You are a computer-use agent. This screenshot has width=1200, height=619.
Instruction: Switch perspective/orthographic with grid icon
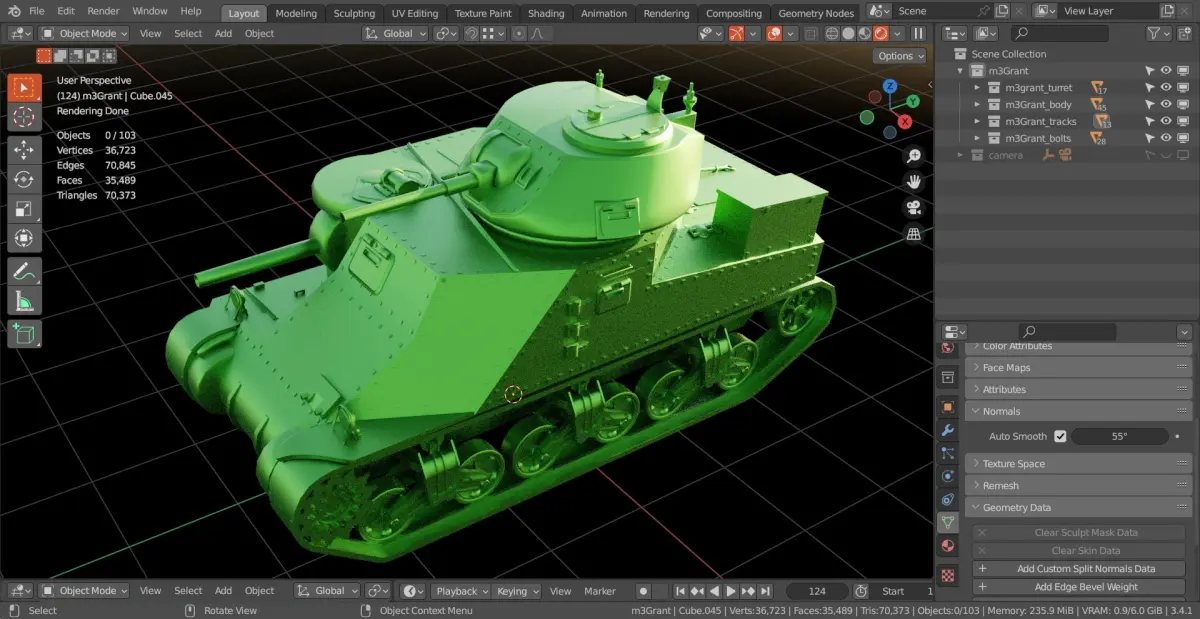click(x=913, y=234)
